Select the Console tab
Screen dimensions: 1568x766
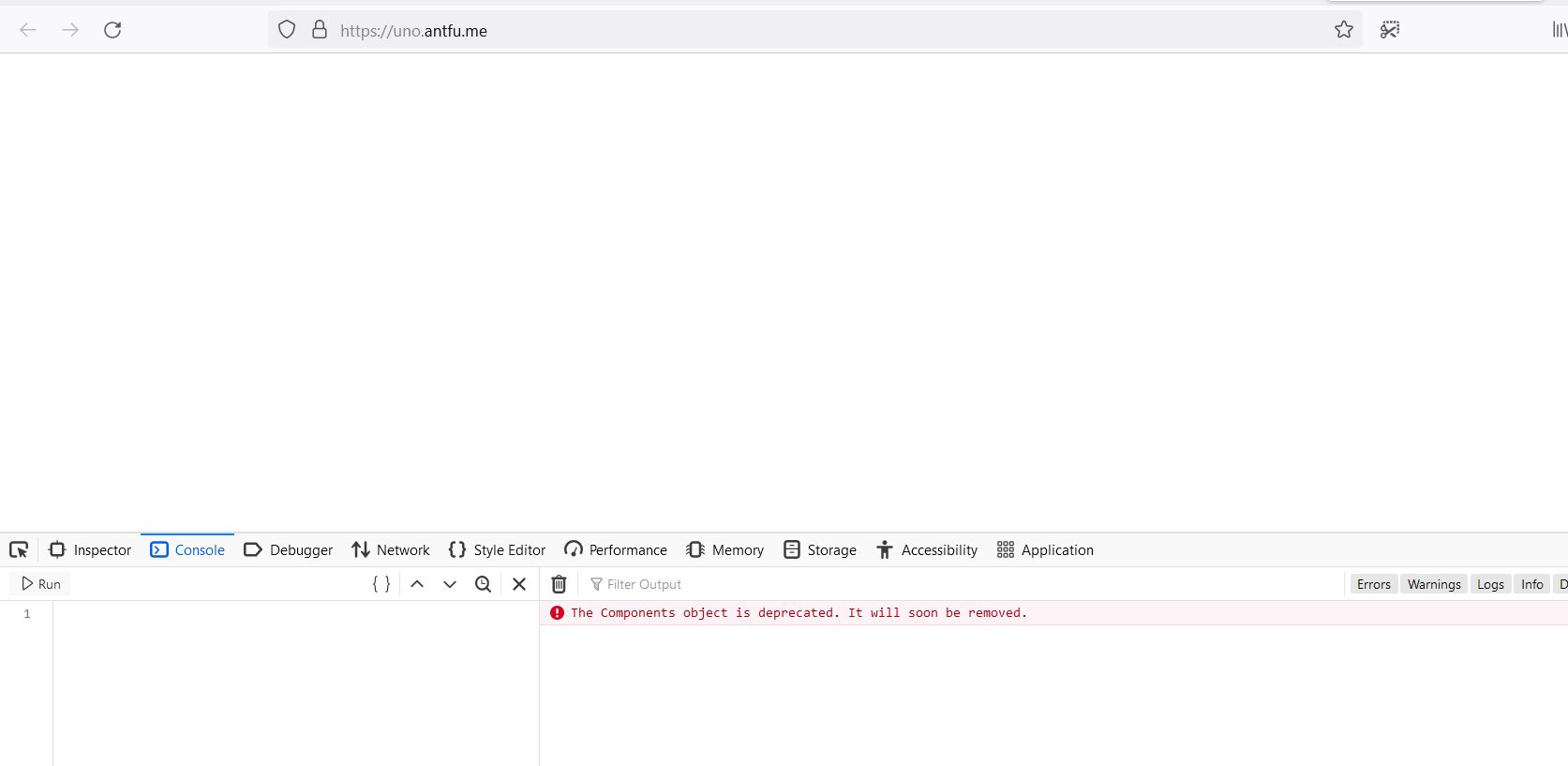187,549
